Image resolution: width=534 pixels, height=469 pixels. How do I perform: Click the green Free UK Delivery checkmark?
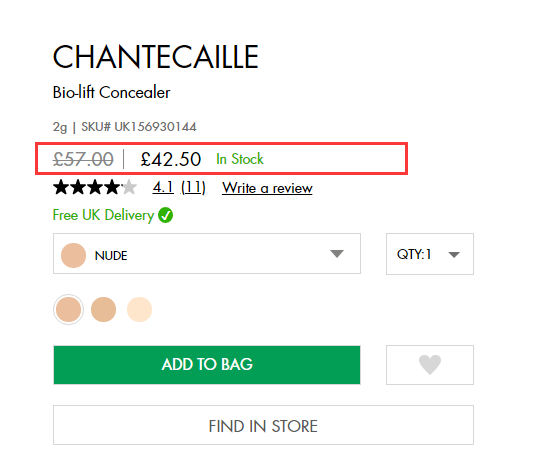tap(166, 215)
